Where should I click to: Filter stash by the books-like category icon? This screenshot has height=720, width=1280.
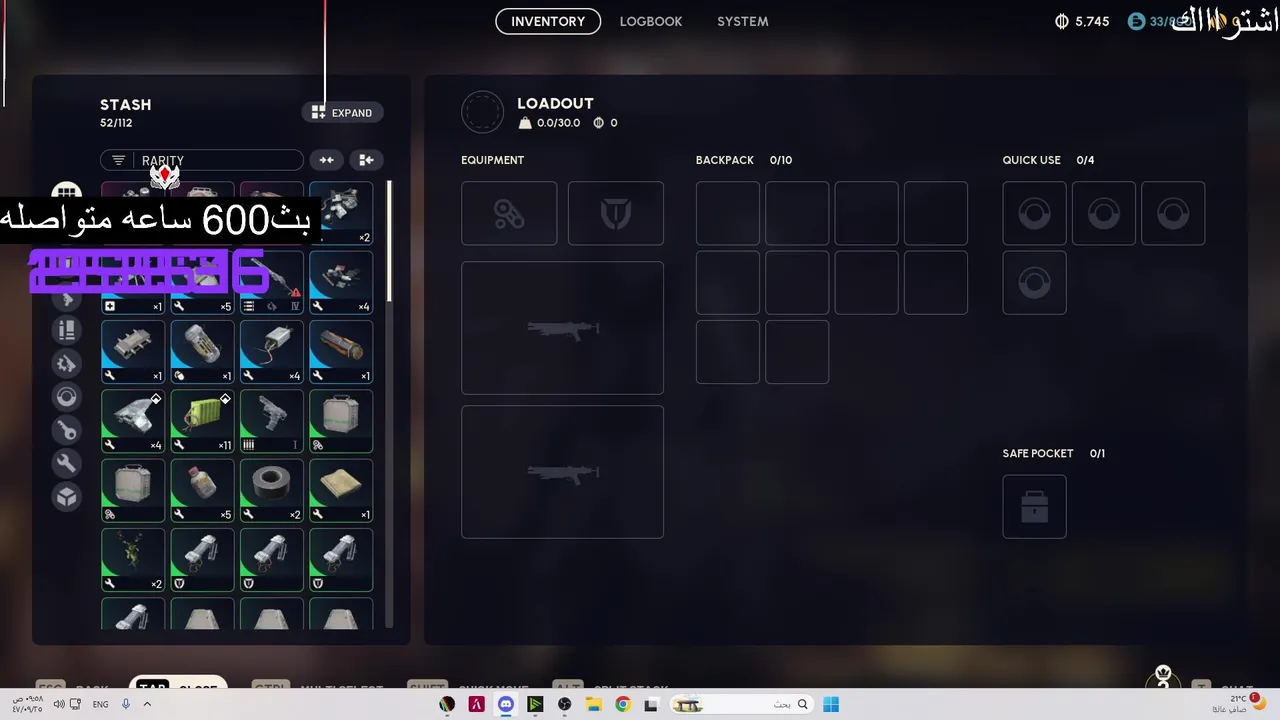66,329
